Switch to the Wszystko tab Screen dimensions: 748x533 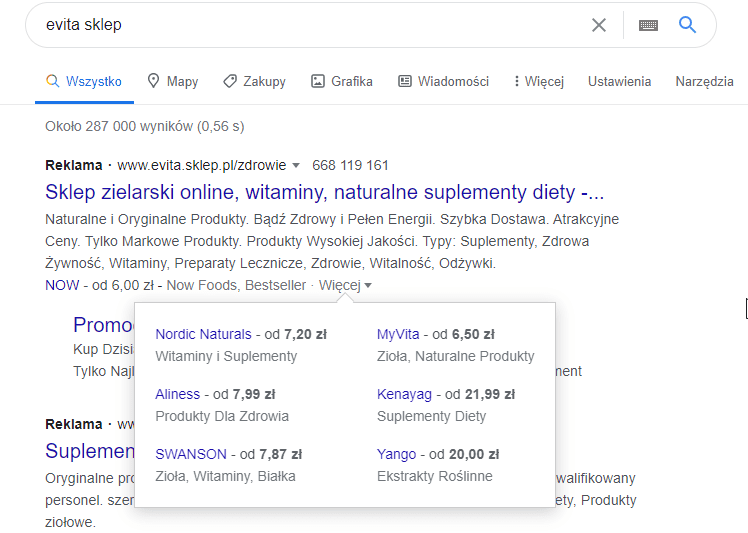(x=84, y=82)
